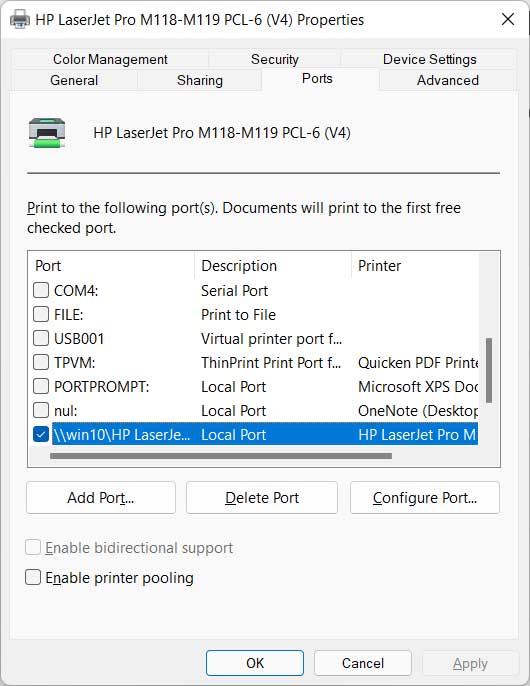Select the USB001 port name
The image size is (530, 686).
[x=79, y=339]
